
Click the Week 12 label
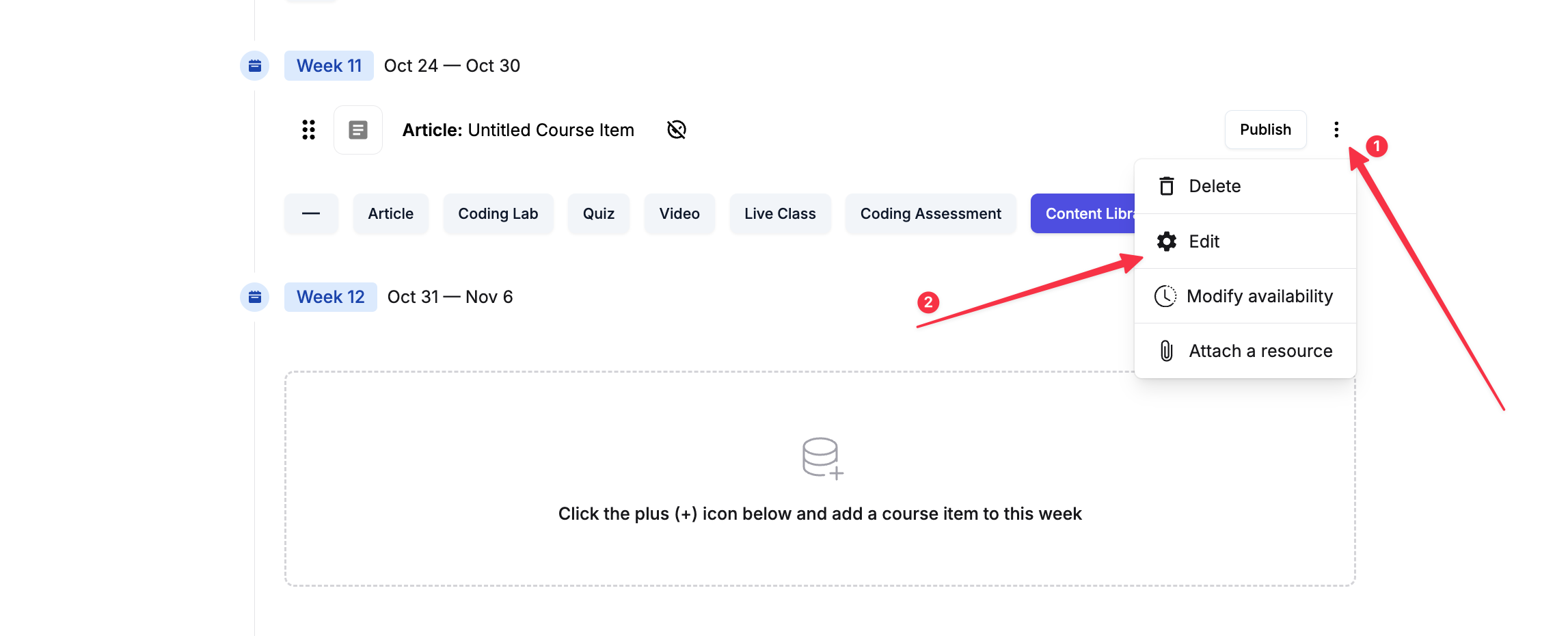pyautogui.click(x=330, y=297)
